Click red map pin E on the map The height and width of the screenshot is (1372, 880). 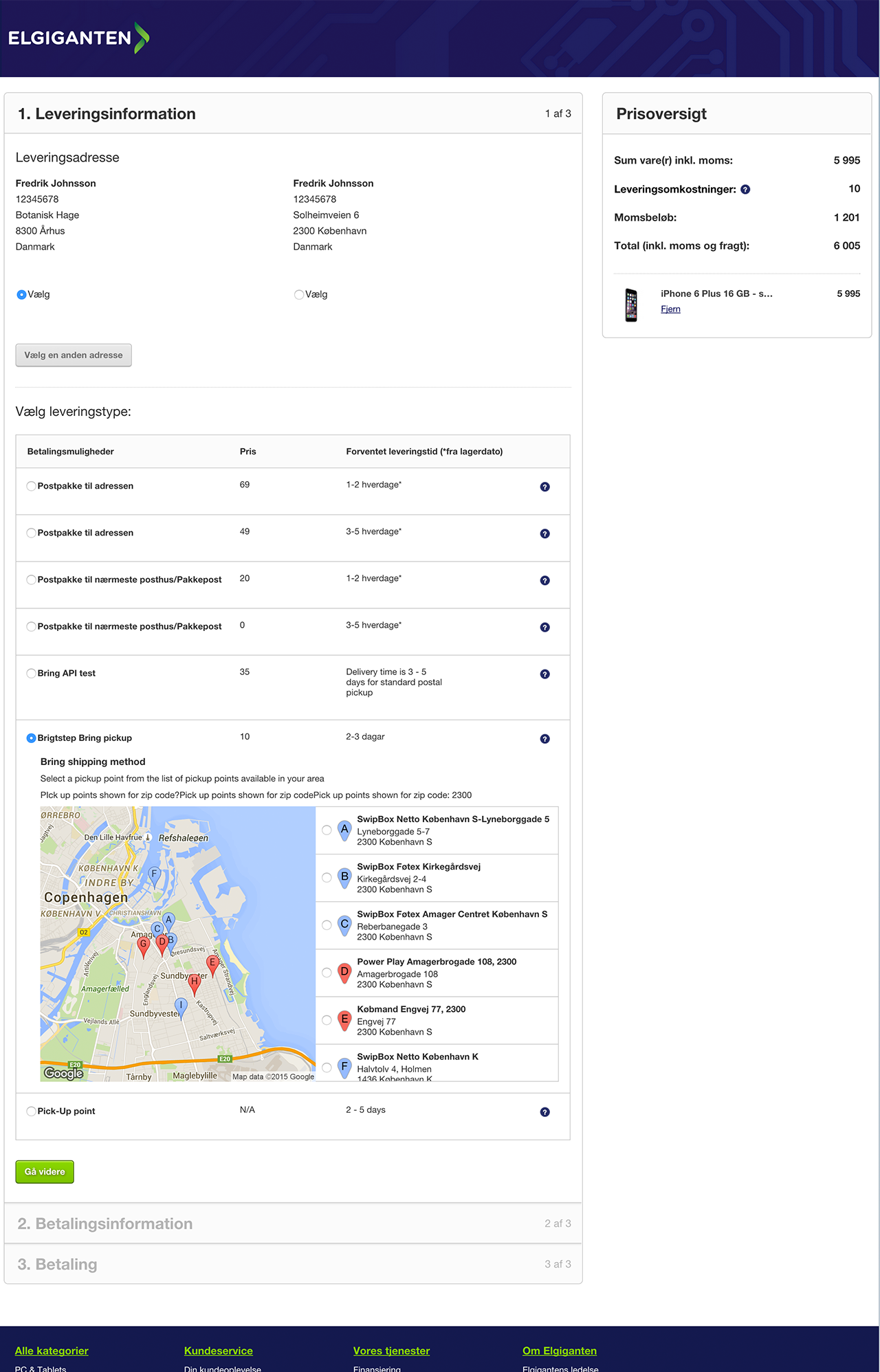tap(212, 965)
